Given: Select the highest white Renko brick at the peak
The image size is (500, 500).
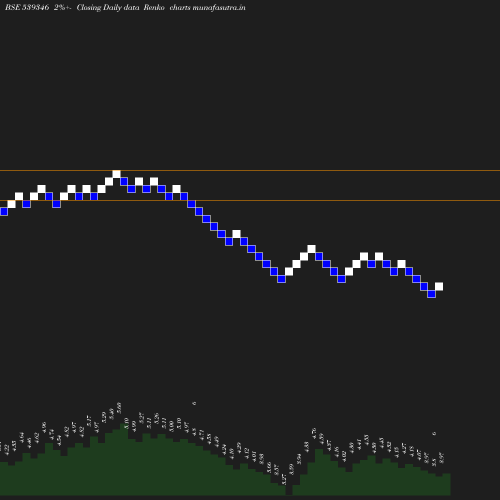Looking at the screenshot, I should coord(116,174).
